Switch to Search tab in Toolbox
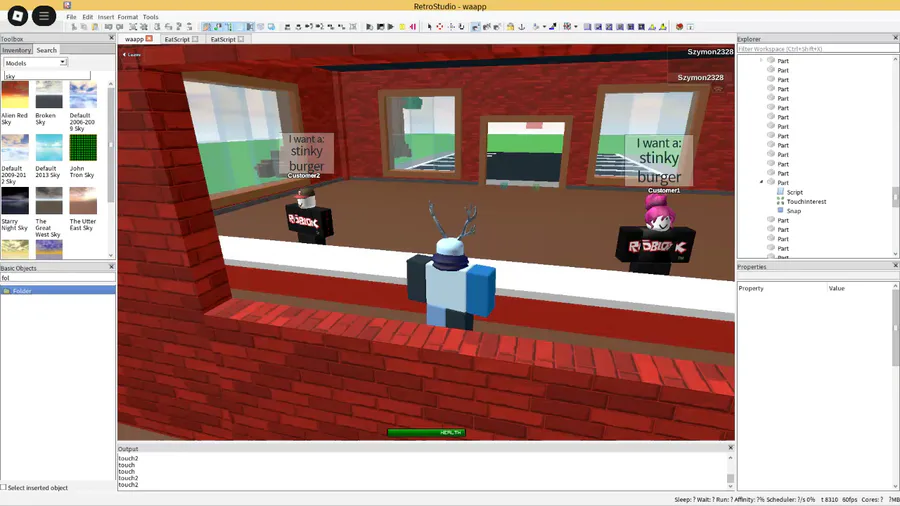Screen dimensions: 900x506 [46, 50]
